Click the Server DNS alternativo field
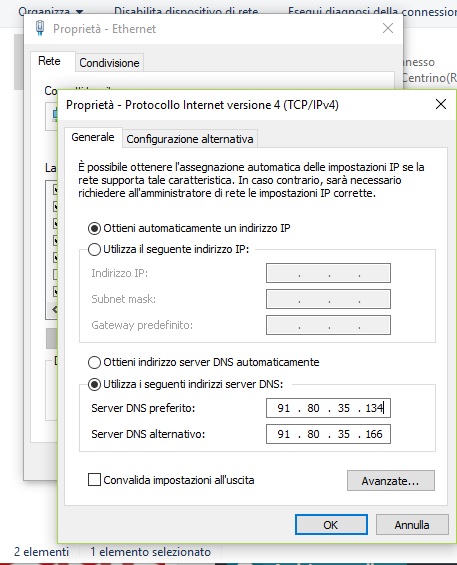This screenshot has width=457, height=565. pyautogui.click(x=328, y=434)
